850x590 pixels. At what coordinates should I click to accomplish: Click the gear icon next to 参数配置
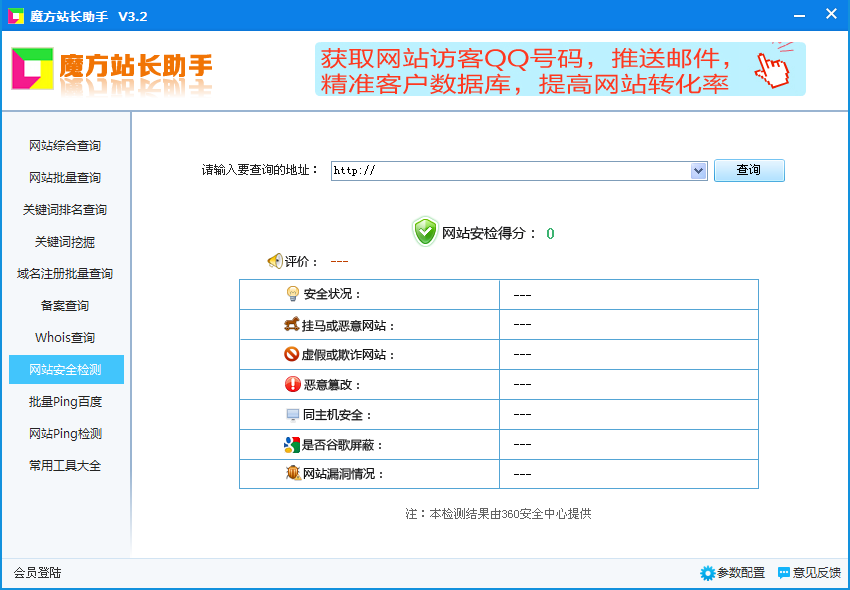coord(707,573)
